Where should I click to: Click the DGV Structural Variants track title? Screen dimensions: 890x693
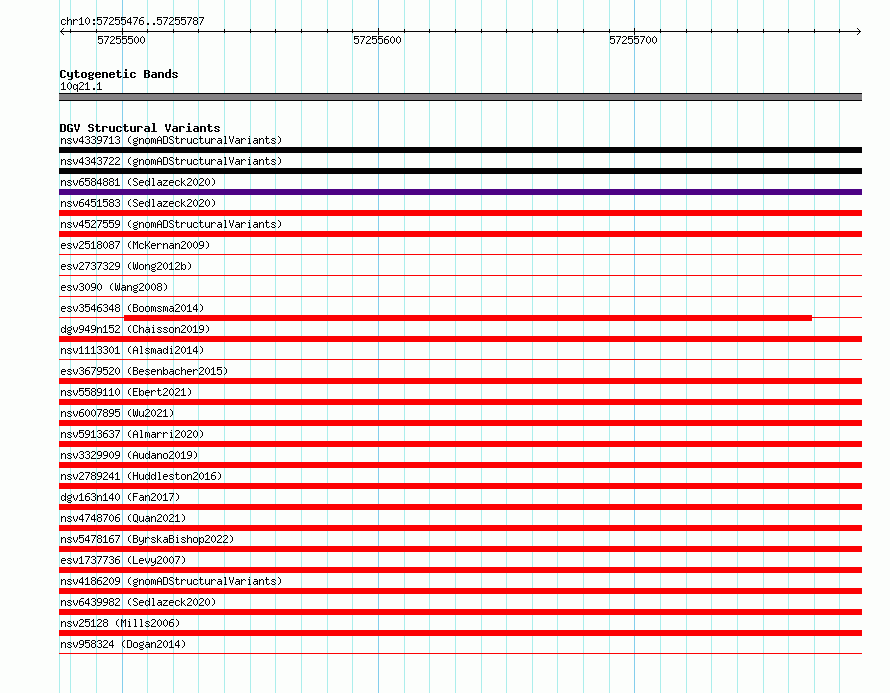(x=140, y=128)
